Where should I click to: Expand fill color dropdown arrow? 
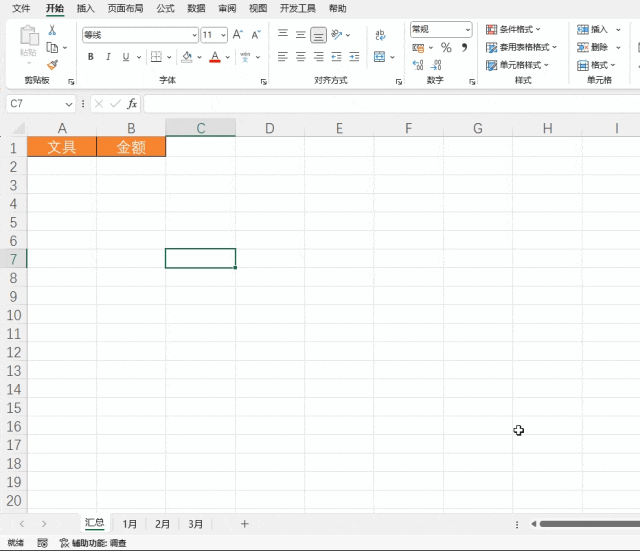[200, 57]
